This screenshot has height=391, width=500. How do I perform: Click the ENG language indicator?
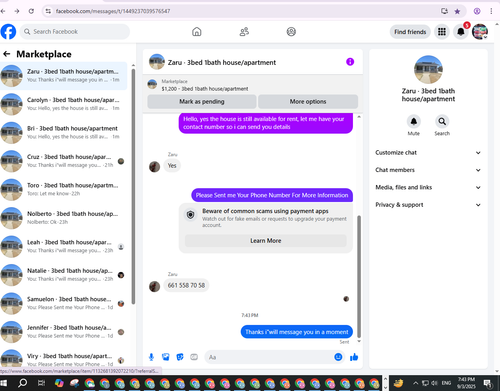point(446,383)
